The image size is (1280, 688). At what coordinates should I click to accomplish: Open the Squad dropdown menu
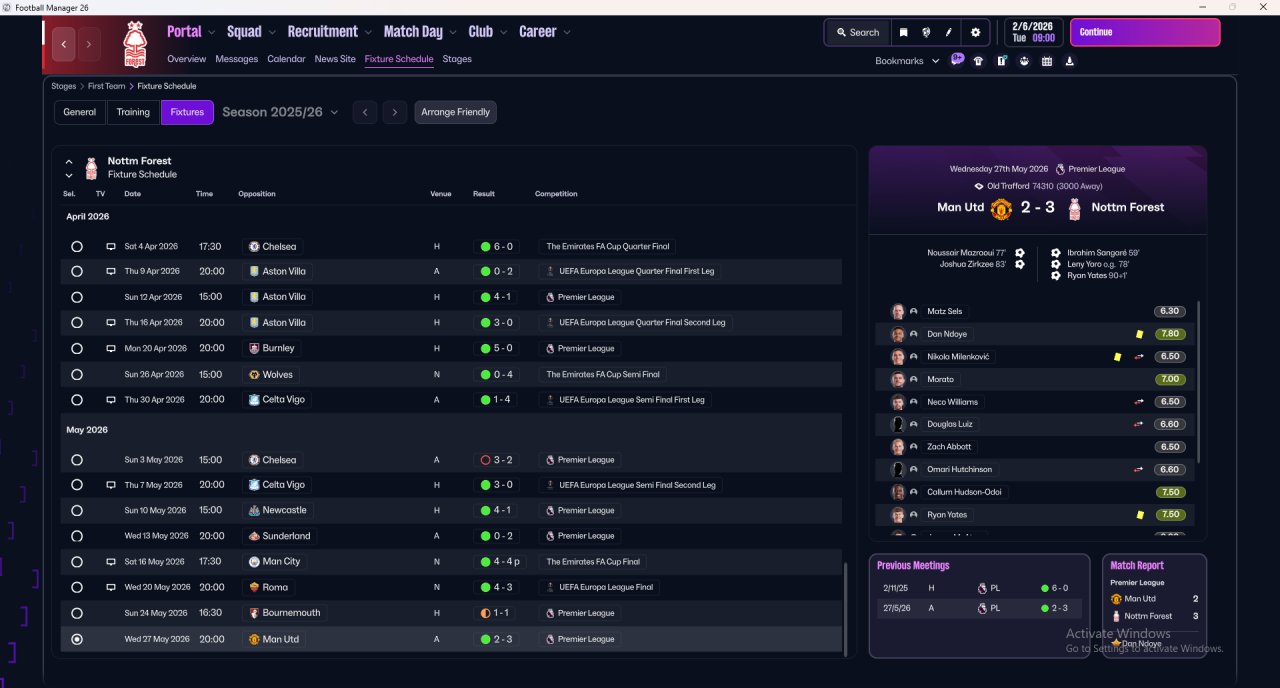pos(251,32)
